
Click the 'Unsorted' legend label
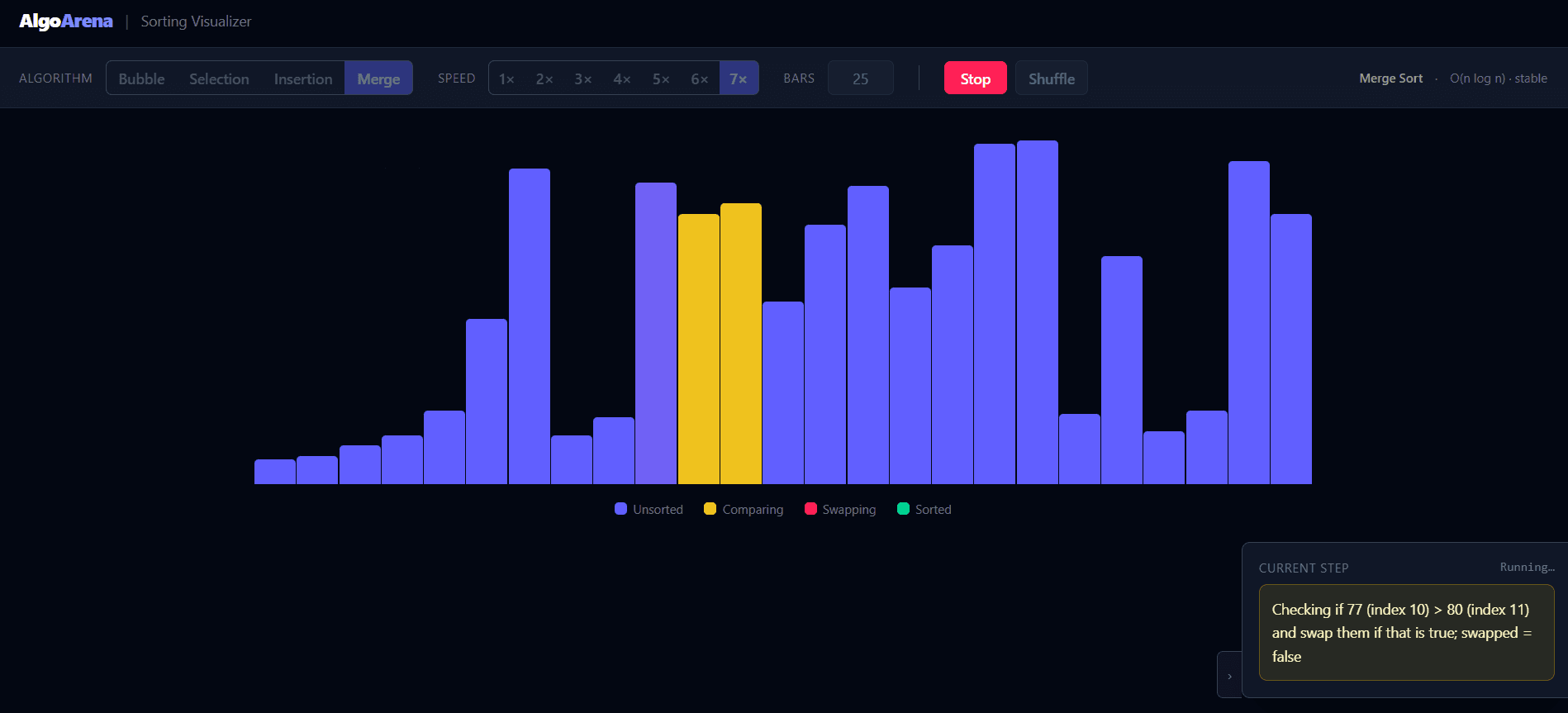point(658,510)
